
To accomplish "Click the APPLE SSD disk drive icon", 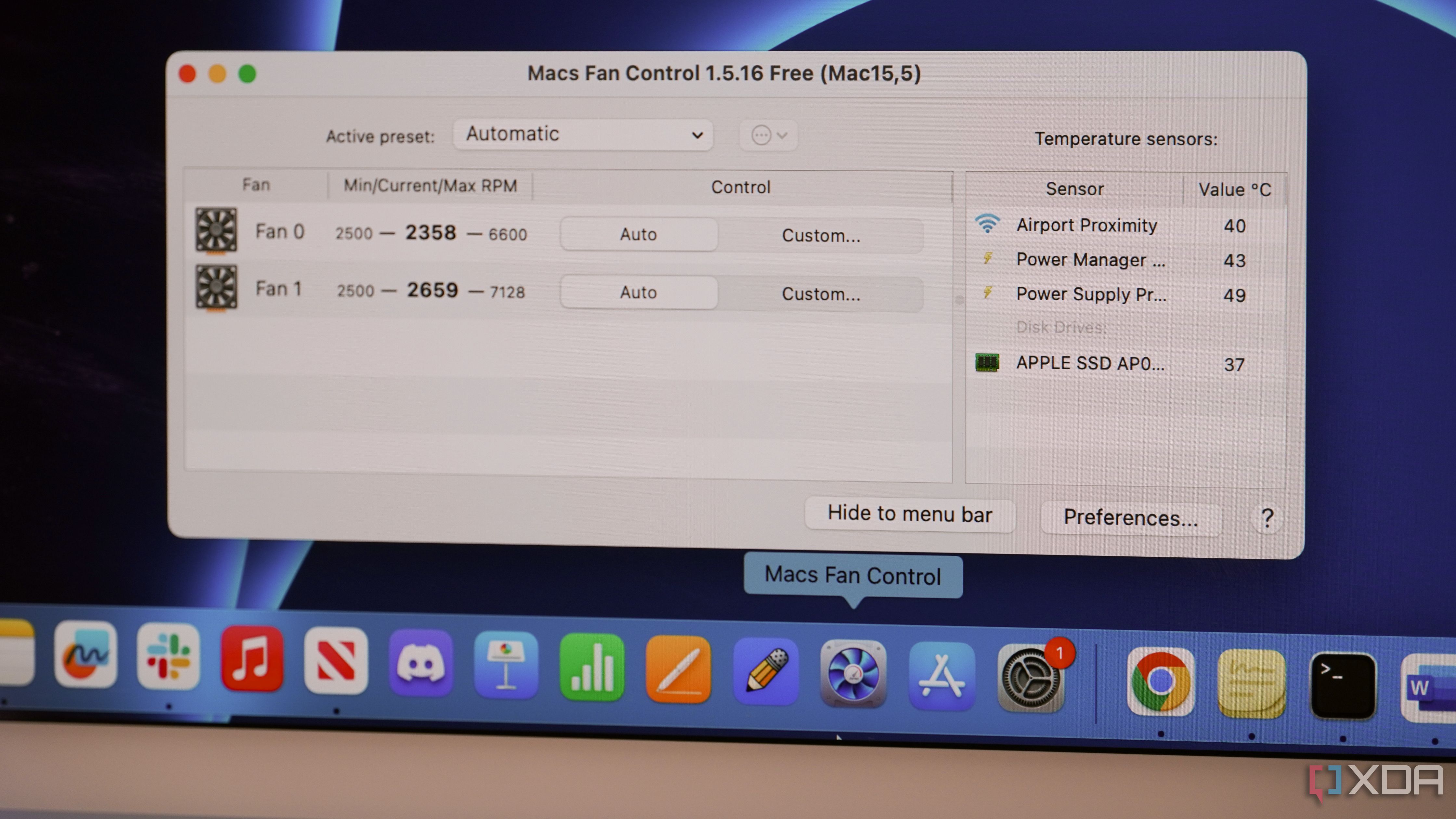I will [x=987, y=362].
